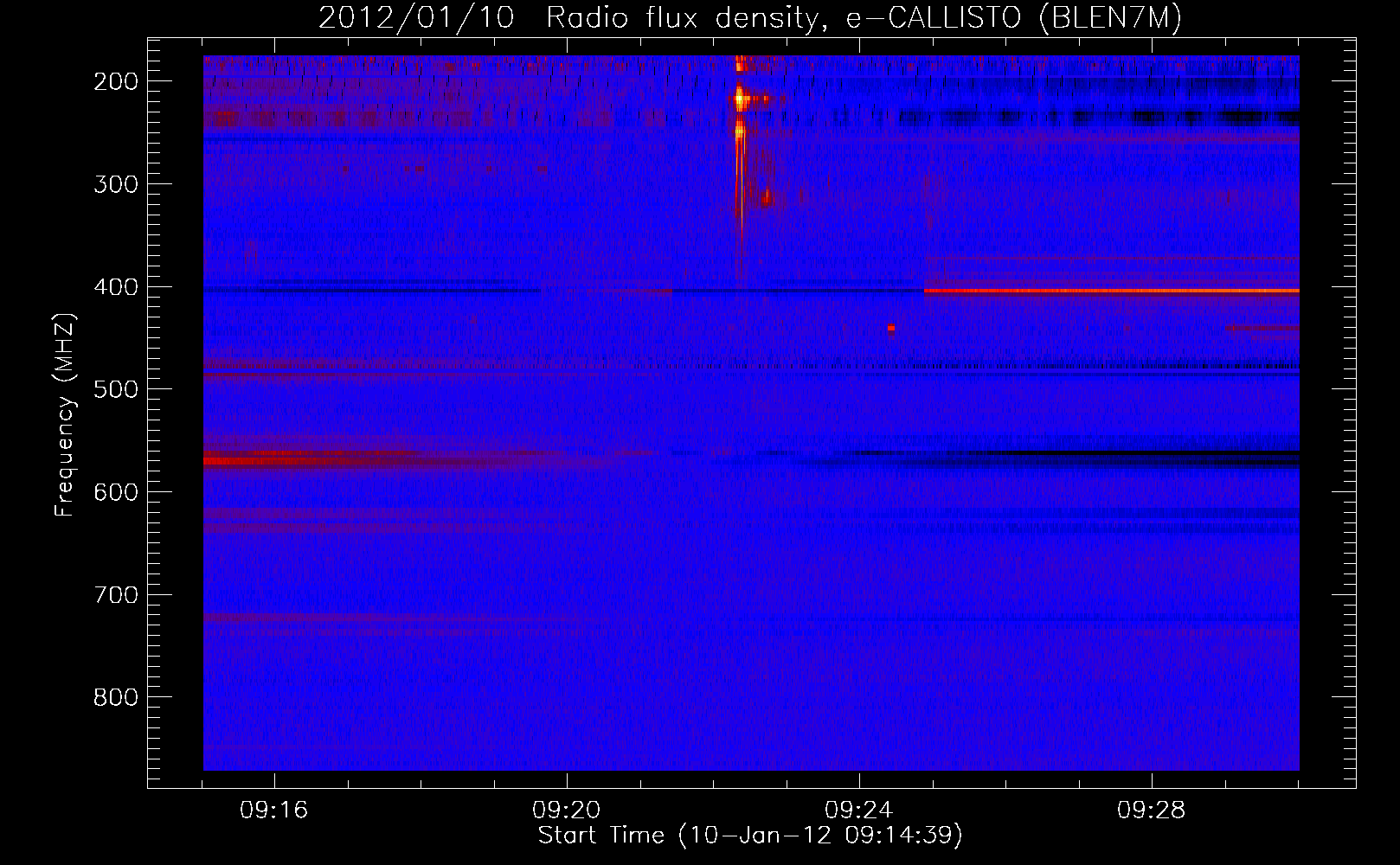
Task: Click the 09:24 time tick label
Action: coord(859,811)
